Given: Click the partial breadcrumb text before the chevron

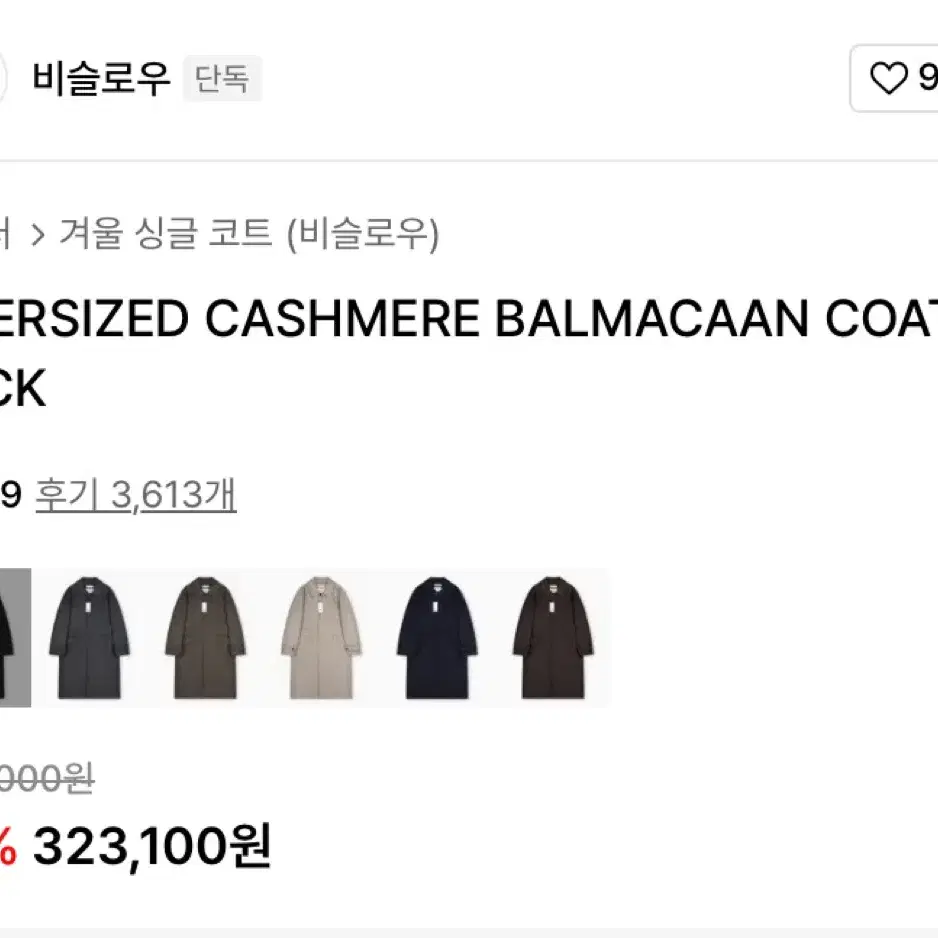Looking at the screenshot, I should point(5,234).
